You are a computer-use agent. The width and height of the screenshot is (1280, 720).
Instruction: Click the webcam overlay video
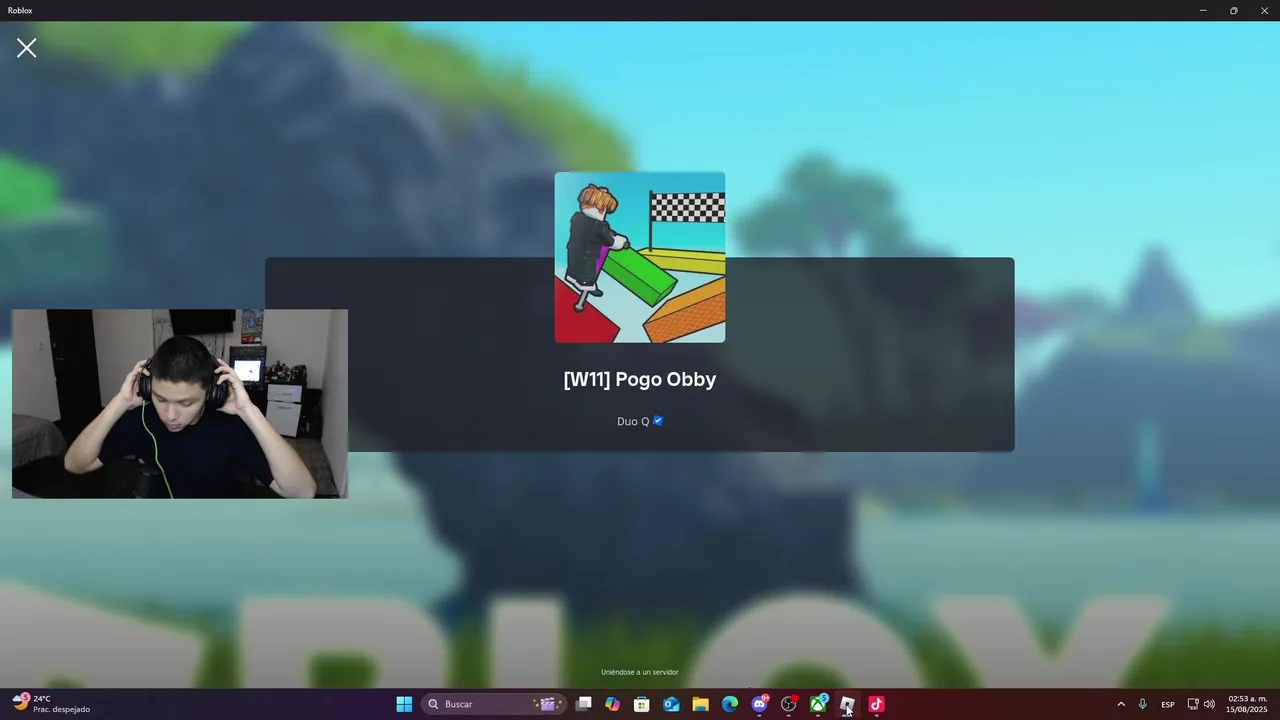(180, 403)
